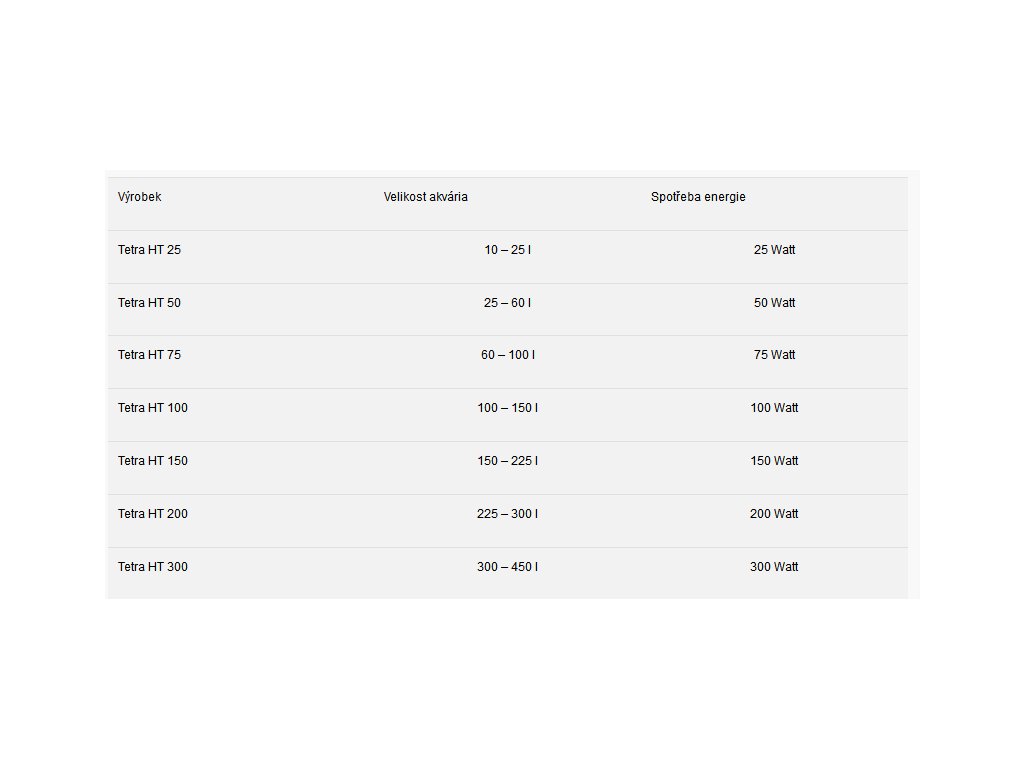Select the Tetra HT 75 product cell
This screenshot has height=768, width=1024.
149,355
